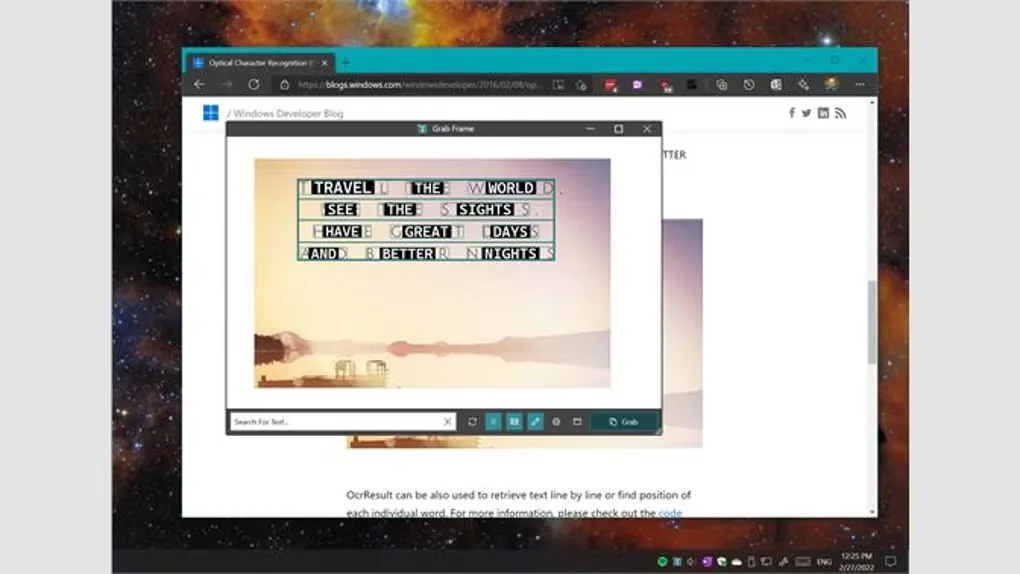Viewport: 1020px width, 574px height.
Task: Close the Optical Character Recognition tab
Action: (x=324, y=62)
